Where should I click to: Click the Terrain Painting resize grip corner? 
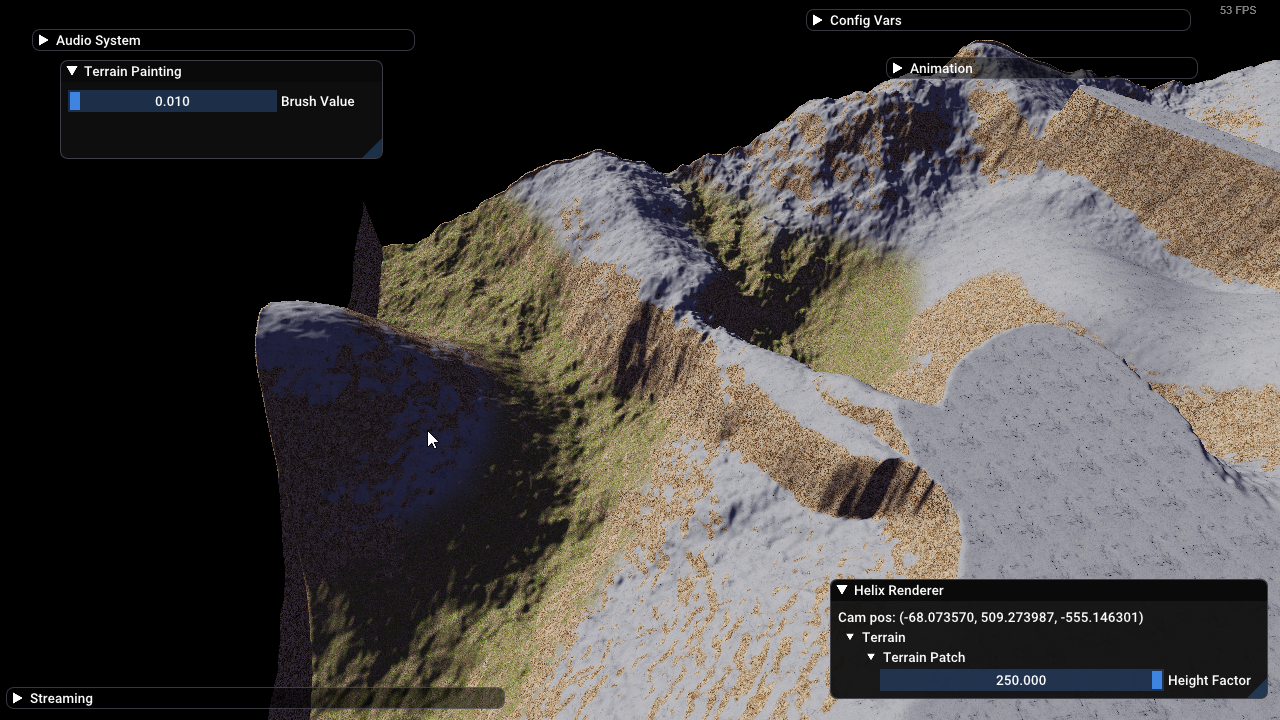[x=373, y=150]
